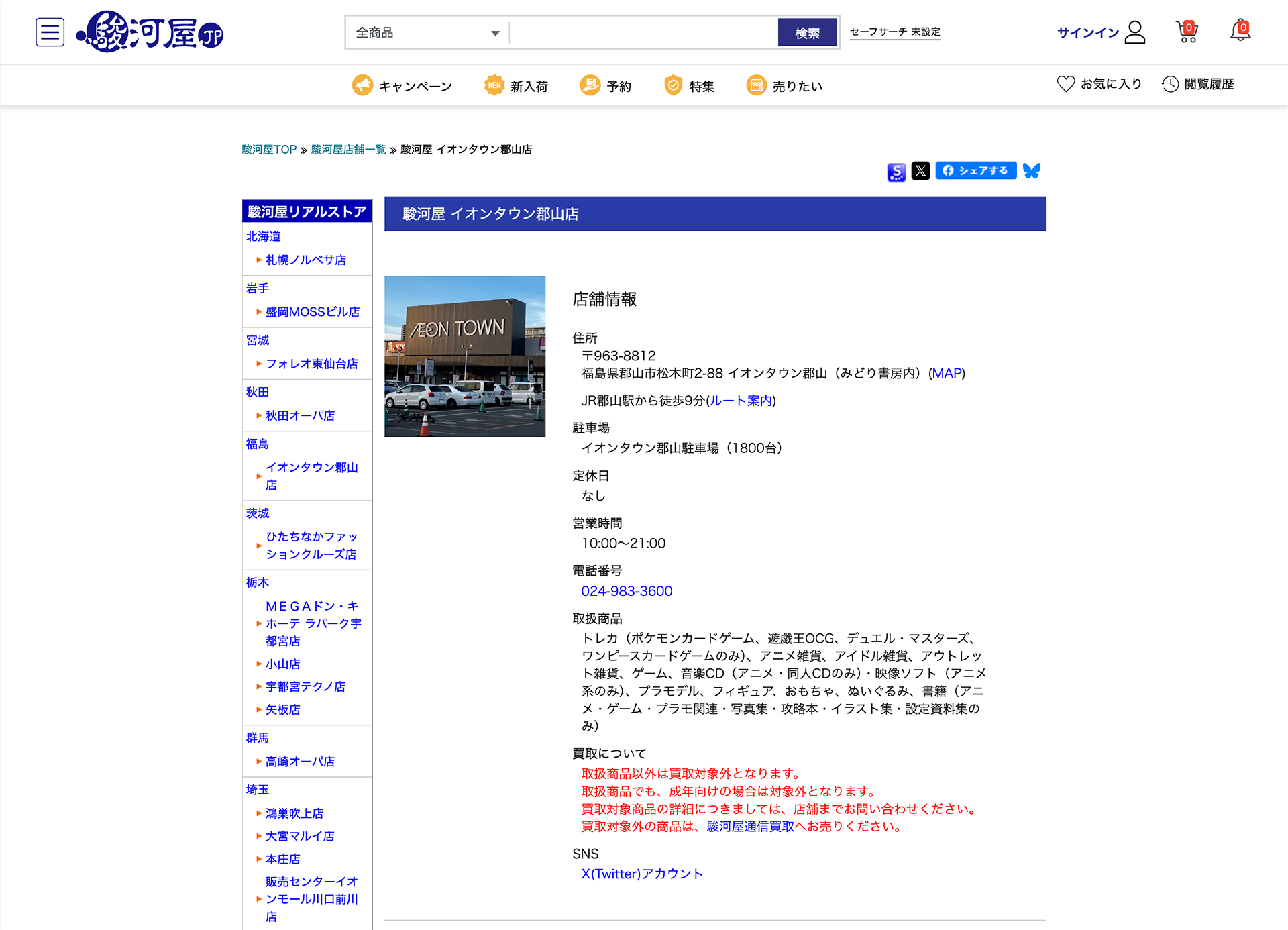The image size is (1288, 930).
Task: Click the セーフサーチ 未設定 setting
Action: pyautogui.click(x=895, y=32)
